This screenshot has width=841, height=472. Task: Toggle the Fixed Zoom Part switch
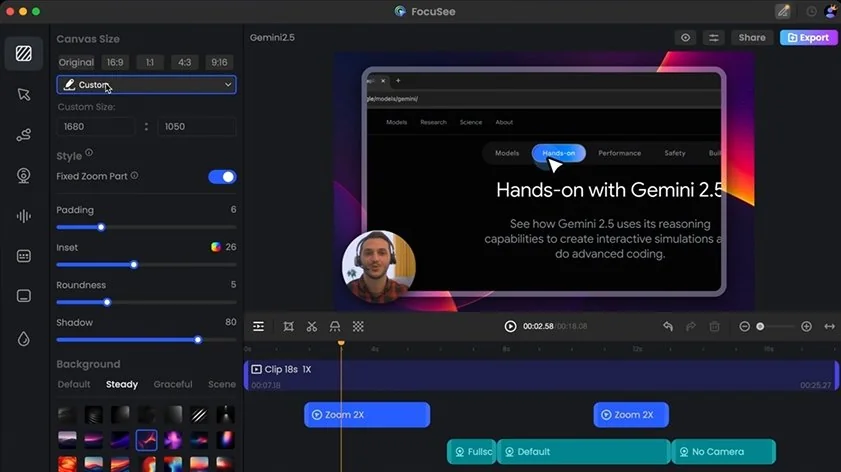pyautogui.click(x=222, y=176)
